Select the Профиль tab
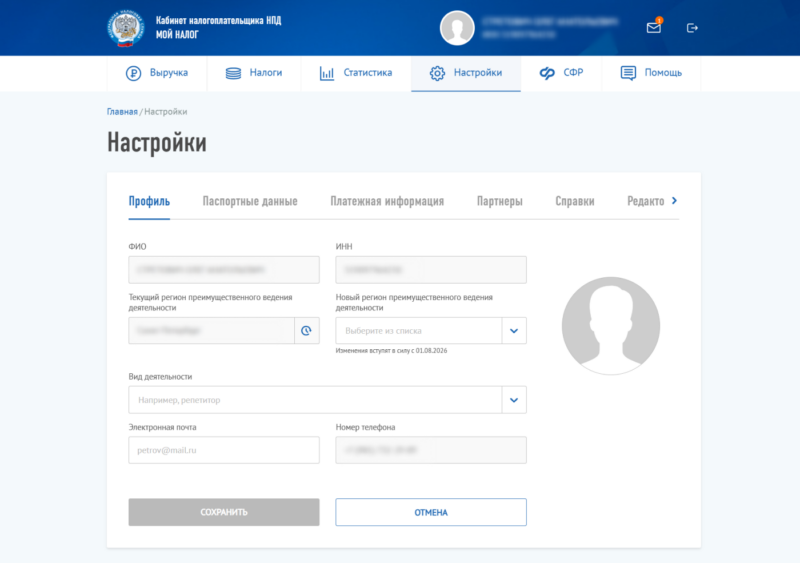800x563 pixels. tap(149, 201)
